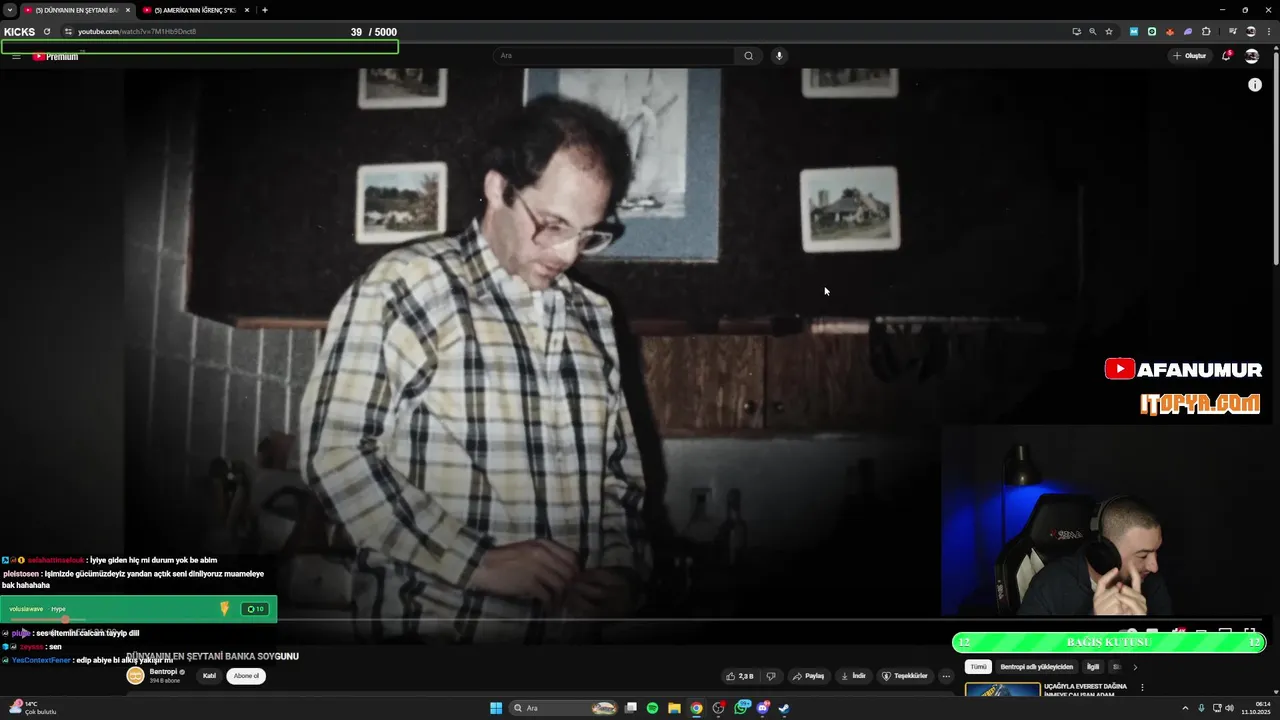Select the Tümü filter chip
1280x720 pixels.
[978, 667]
